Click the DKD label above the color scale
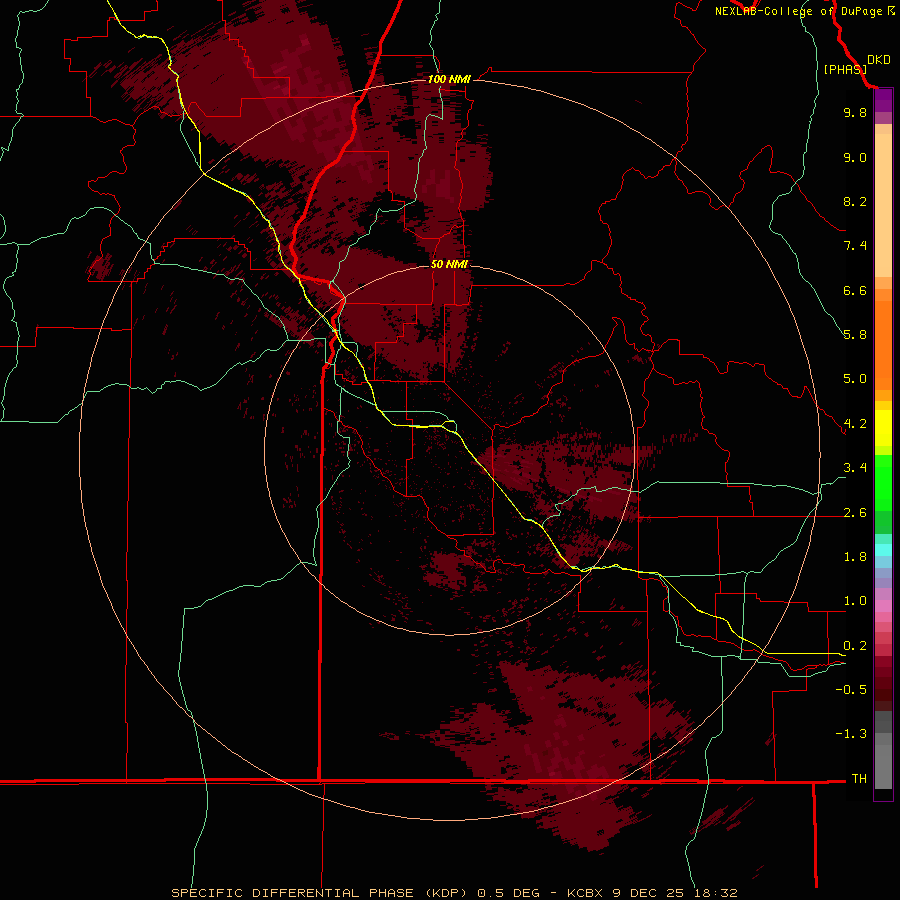This screenshot has height=900, width=900. coord(878,60)
